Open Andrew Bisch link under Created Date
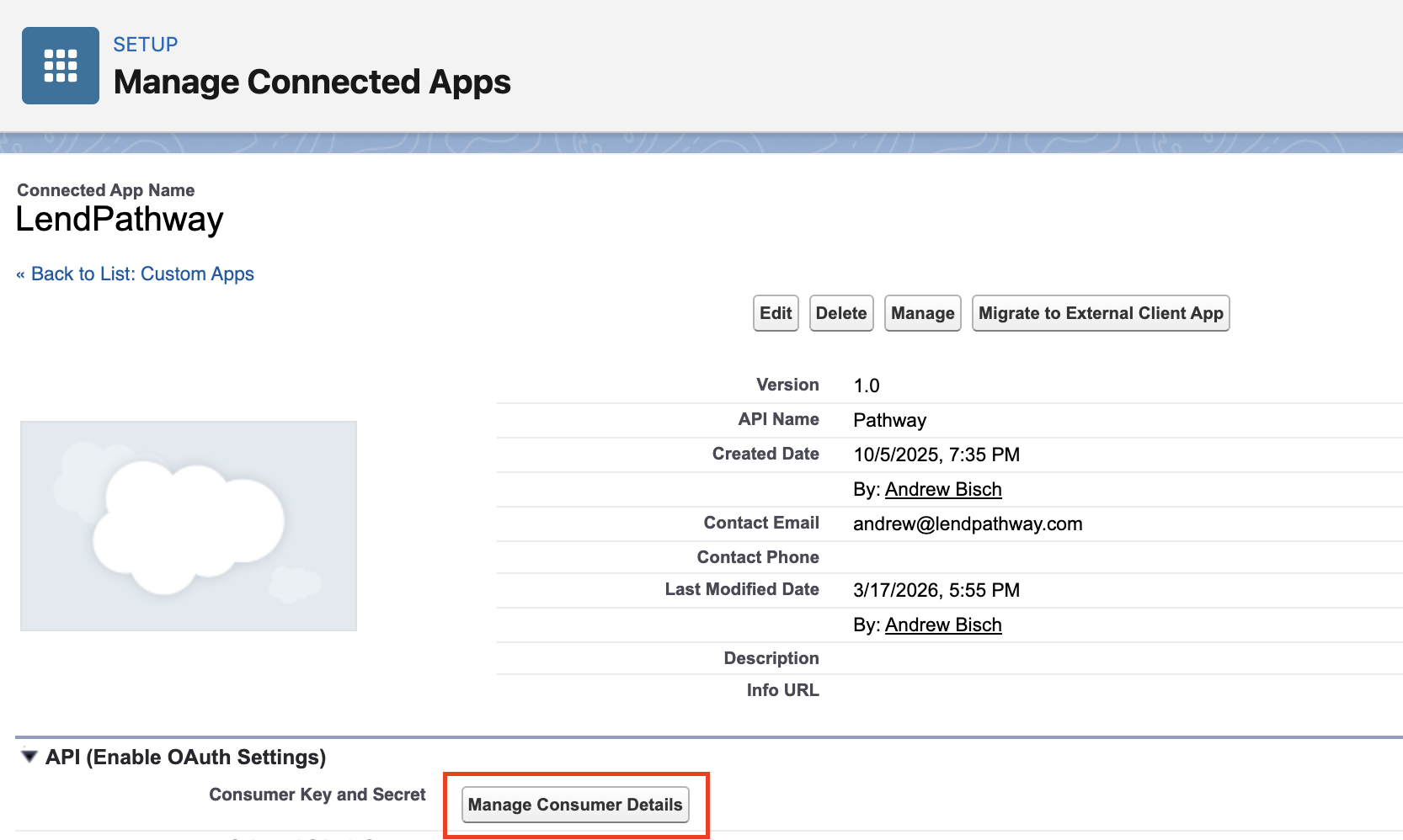1403x840 pixels. (943, 489)
